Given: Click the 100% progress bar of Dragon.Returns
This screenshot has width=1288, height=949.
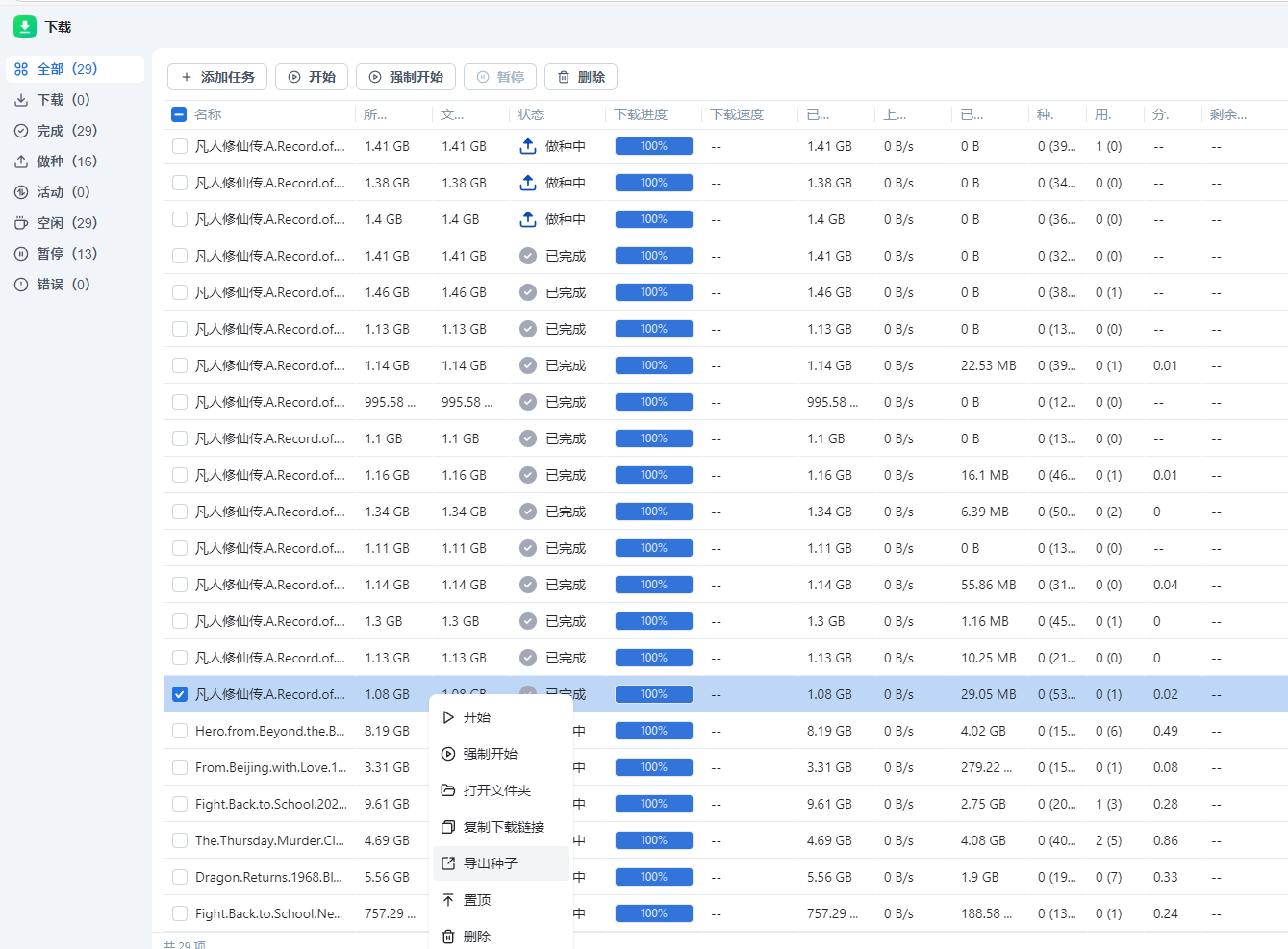Looking at the screenshot, I should click(653, 877).
